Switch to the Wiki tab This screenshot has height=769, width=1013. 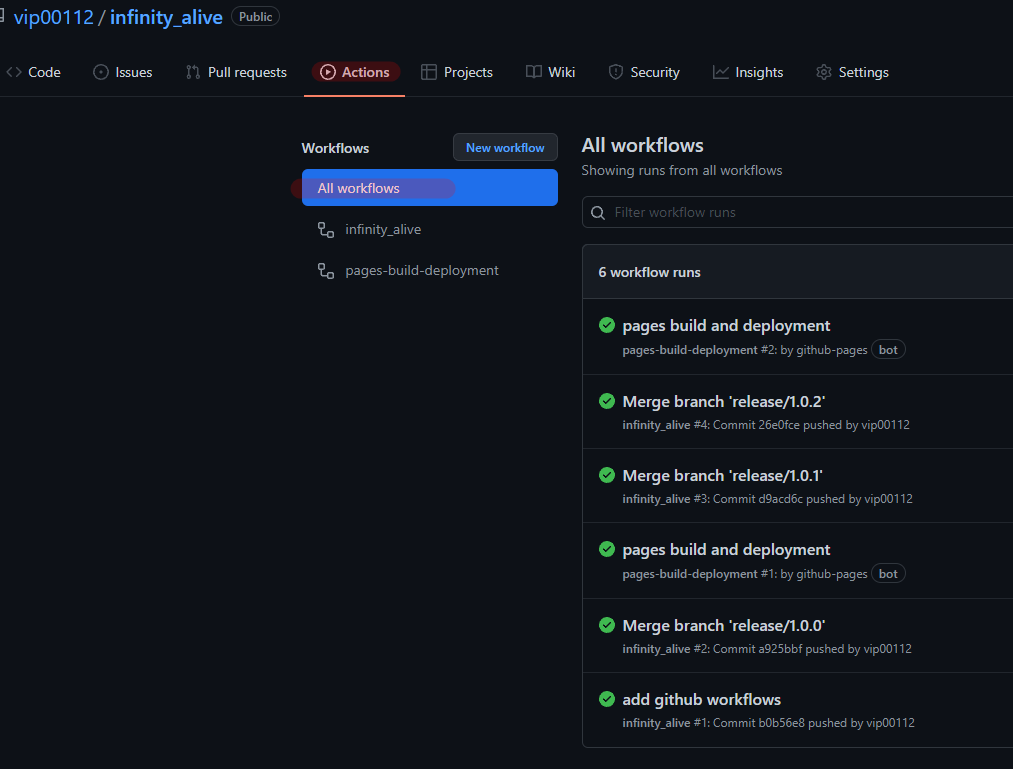pos(550,72)
